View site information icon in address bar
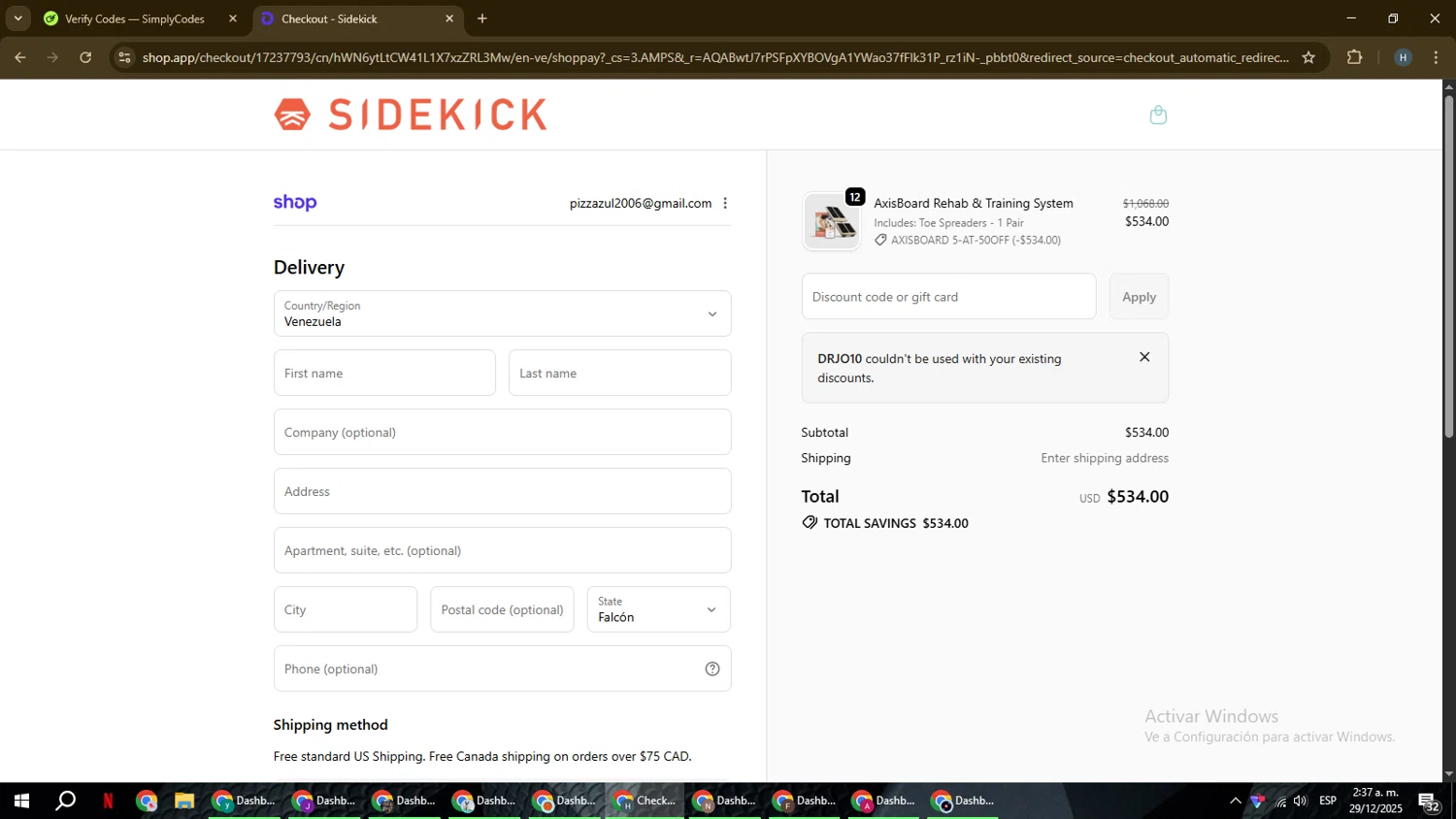The width and height of the screenshot is (1456, 819). click(123, 57)
